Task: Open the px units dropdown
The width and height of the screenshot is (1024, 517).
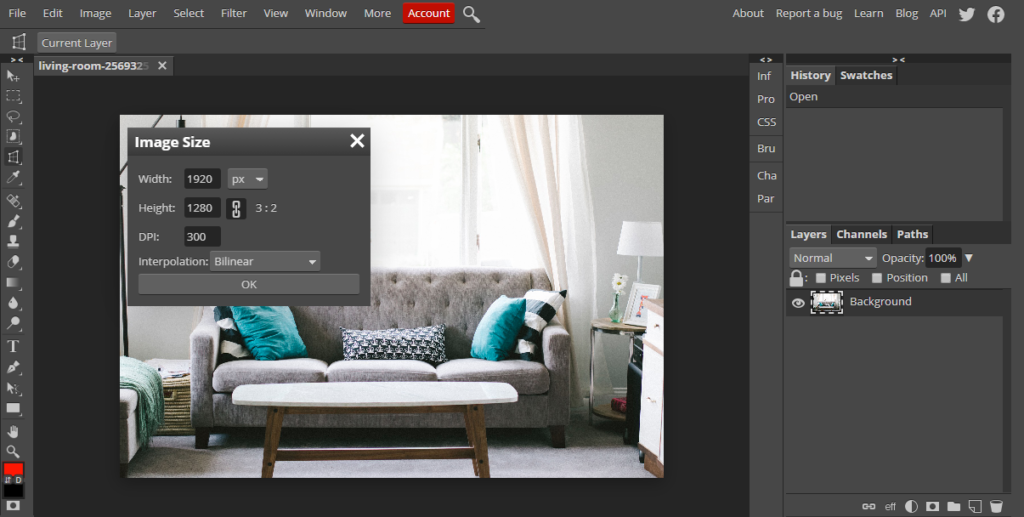Action: 248,179
